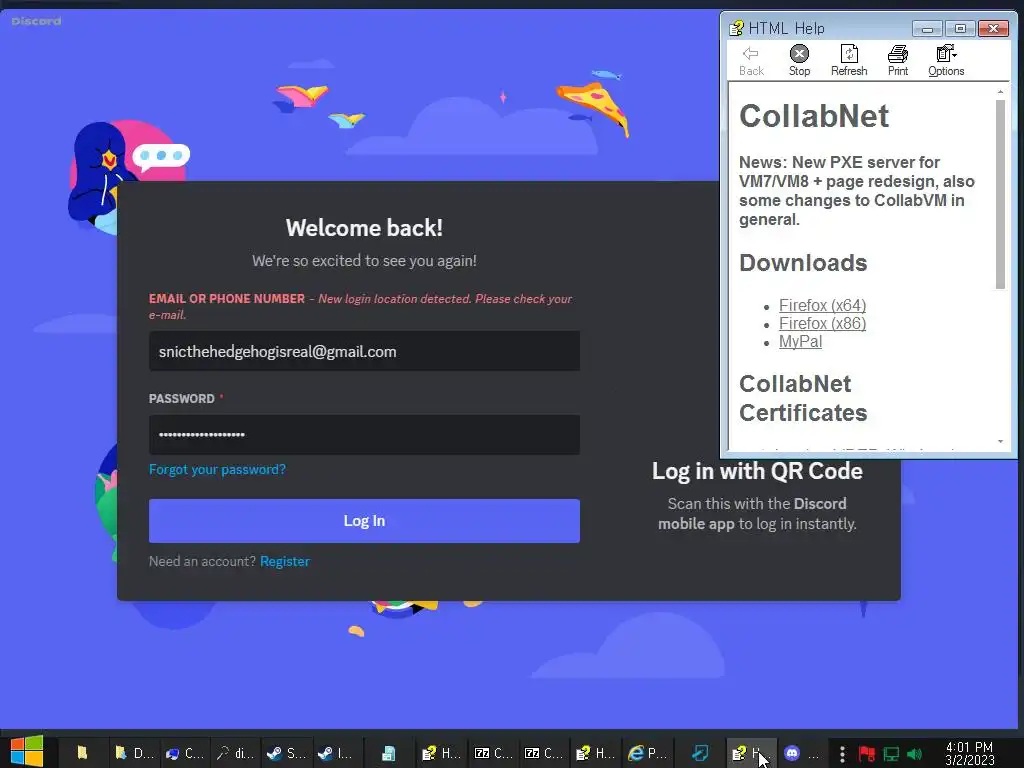1024x768 pixels.
Task: Click the green monitor network tray icon
Action: point(891,754)
